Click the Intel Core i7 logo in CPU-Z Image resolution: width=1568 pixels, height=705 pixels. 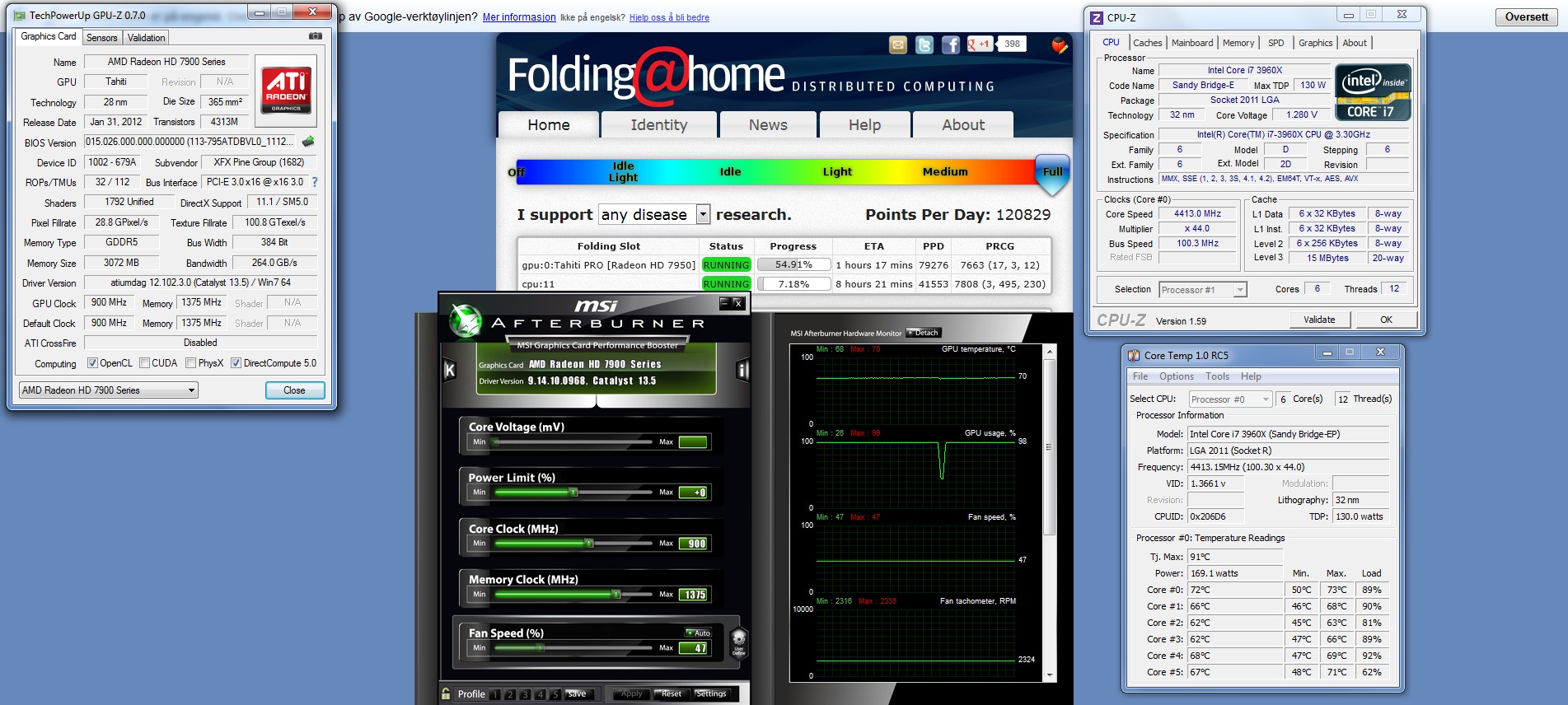(x=1373, y=92)
